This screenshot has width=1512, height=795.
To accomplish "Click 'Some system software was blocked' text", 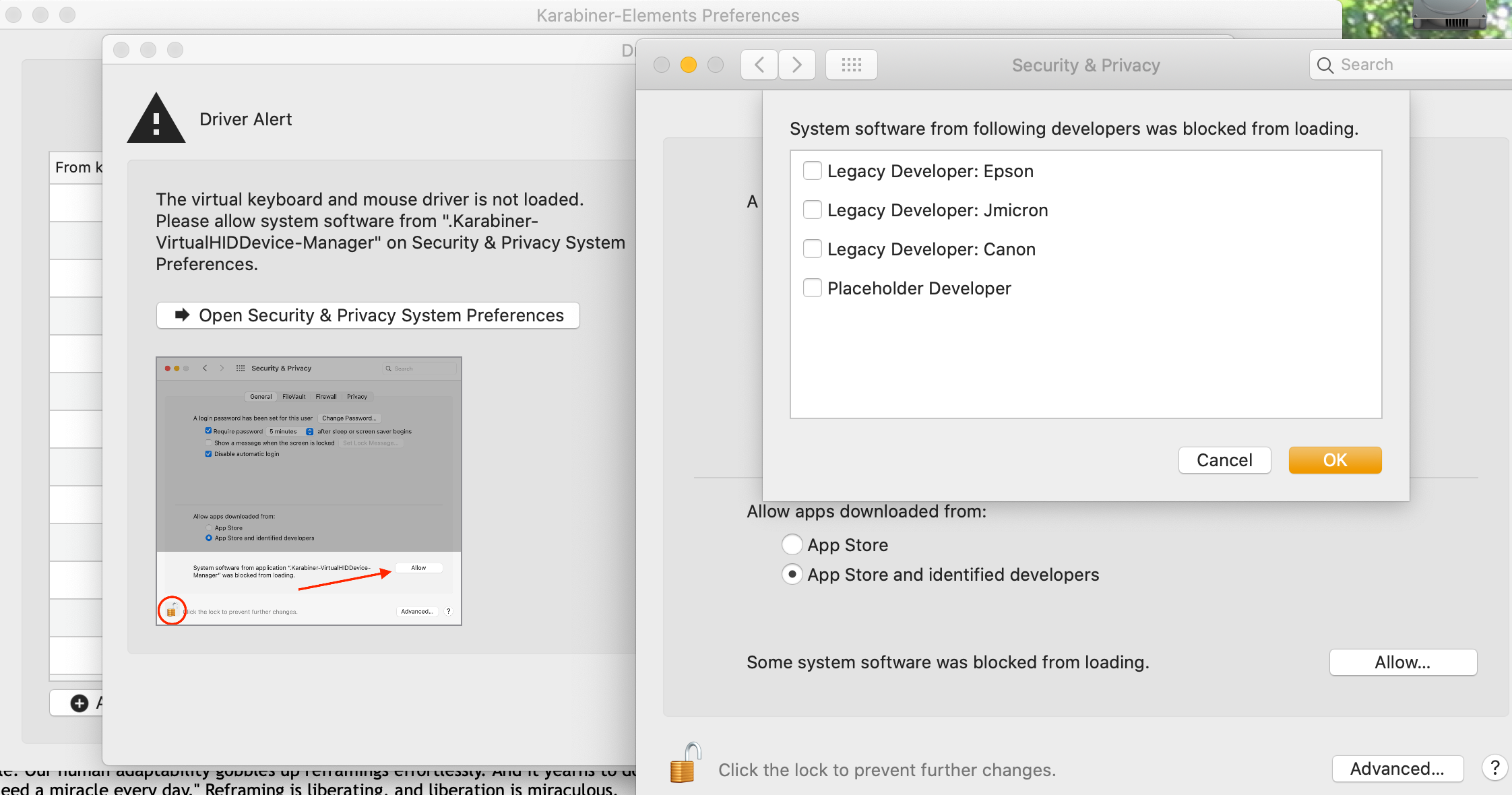I will (x=947, y=662).
